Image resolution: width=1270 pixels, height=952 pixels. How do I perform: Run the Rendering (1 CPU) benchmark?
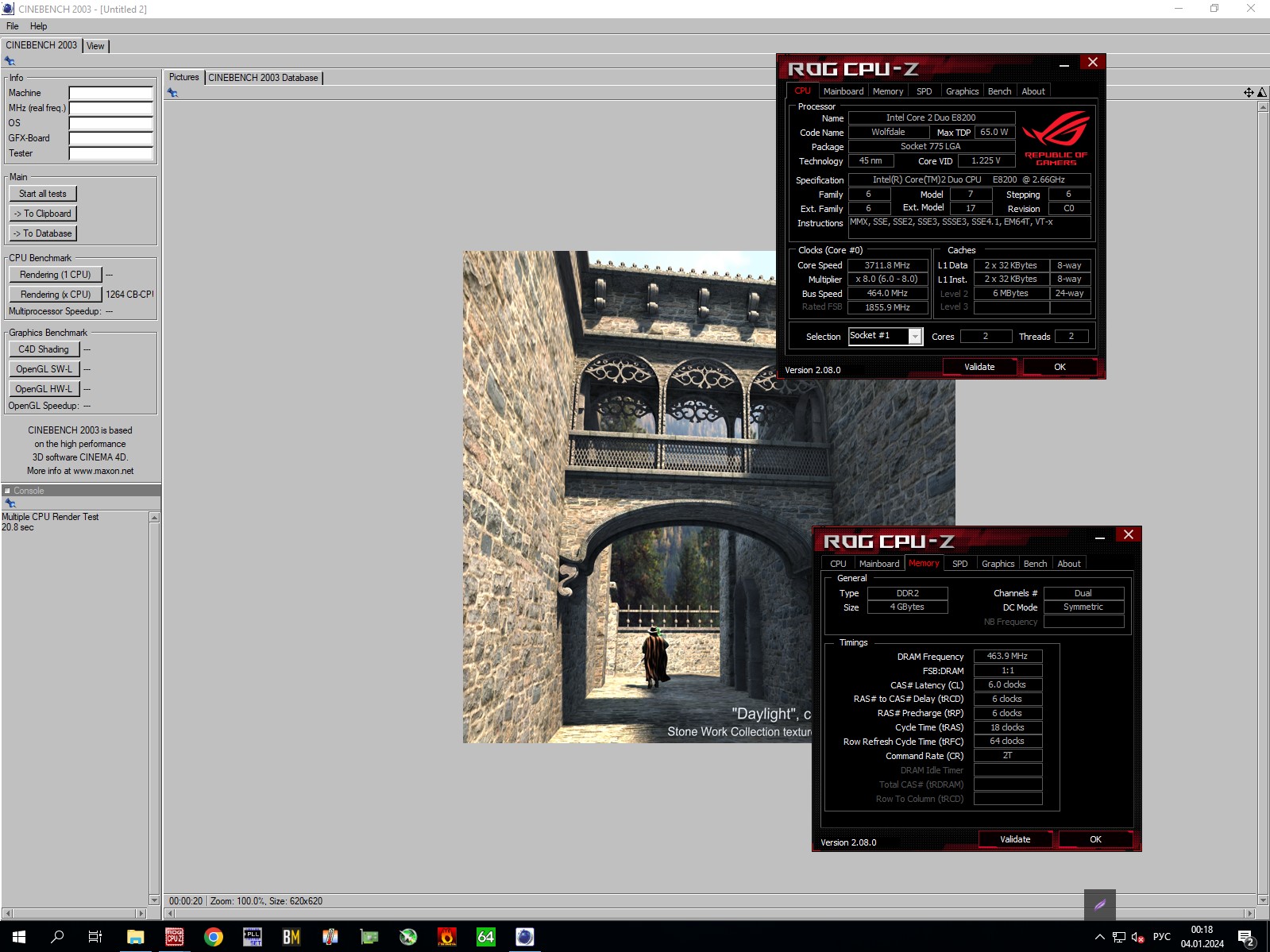(x=56, y=275)
